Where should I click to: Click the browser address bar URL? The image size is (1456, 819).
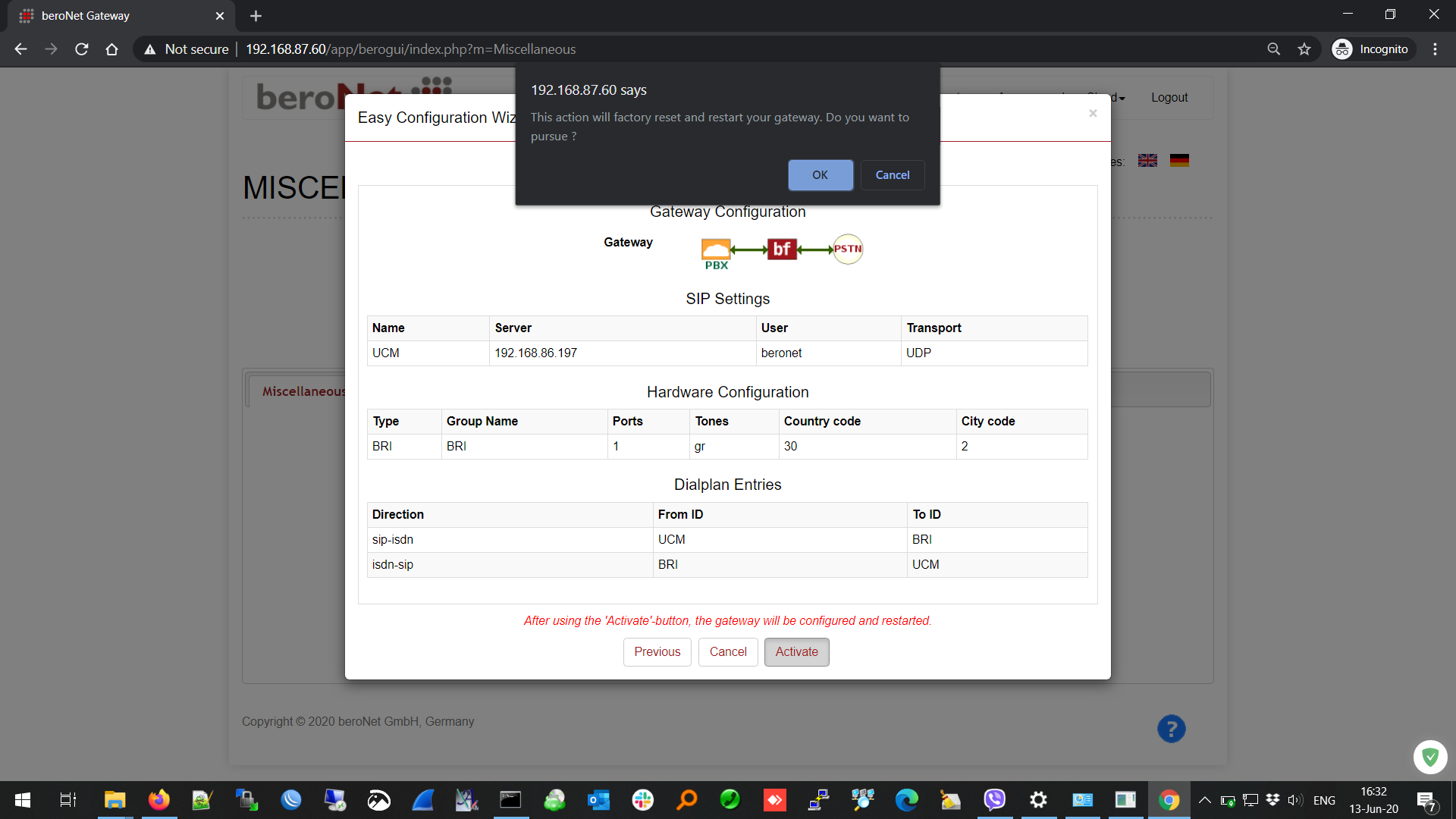[410, 49]
